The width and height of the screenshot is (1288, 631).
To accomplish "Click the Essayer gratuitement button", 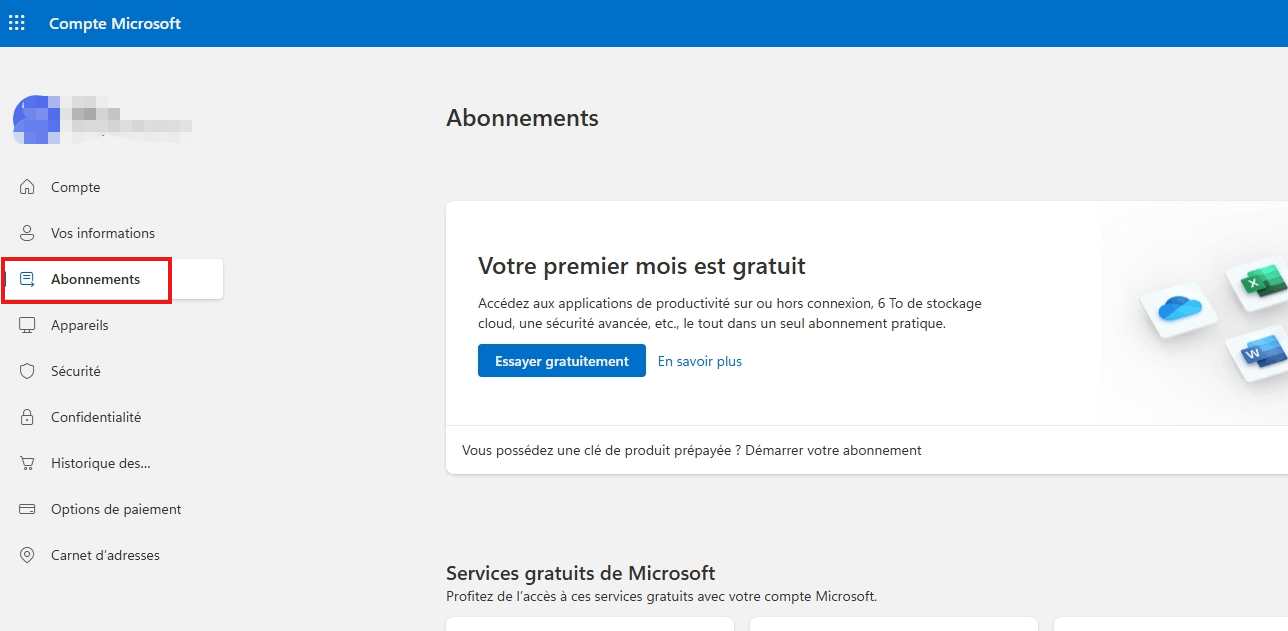I will [562, 361].
